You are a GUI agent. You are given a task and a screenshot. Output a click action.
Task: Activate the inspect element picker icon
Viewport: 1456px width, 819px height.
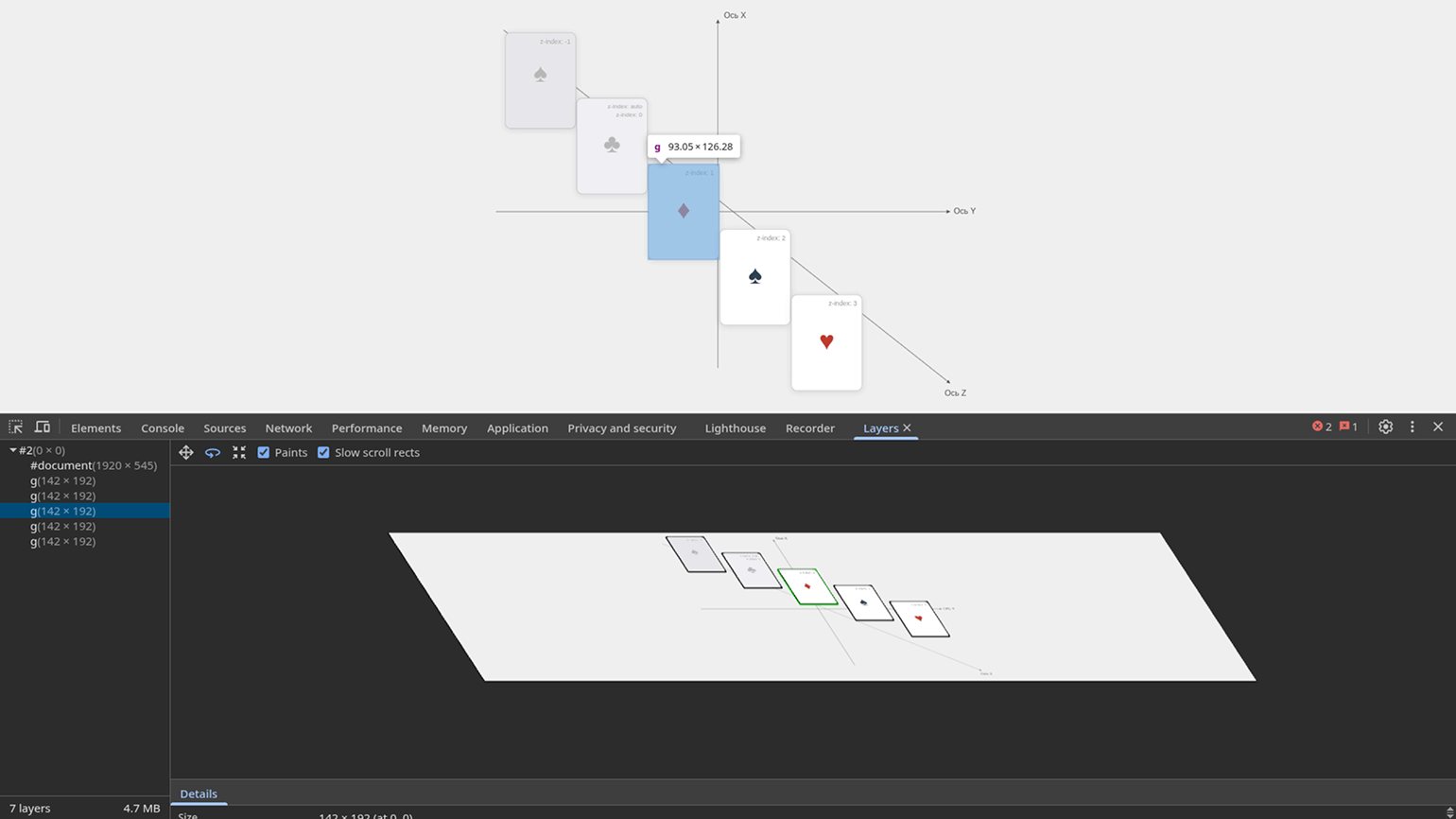point(16,427)
